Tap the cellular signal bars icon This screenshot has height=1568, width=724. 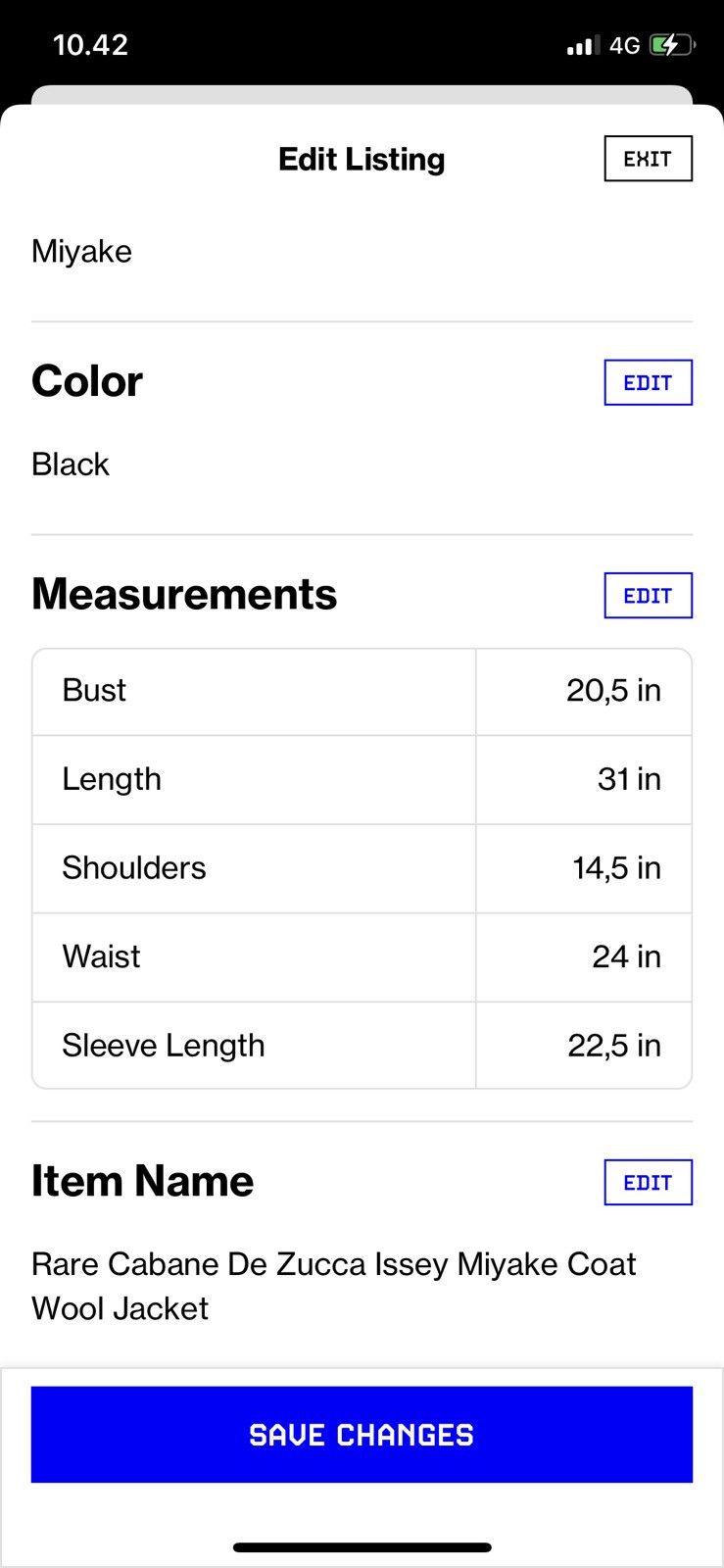click(583, 45)
